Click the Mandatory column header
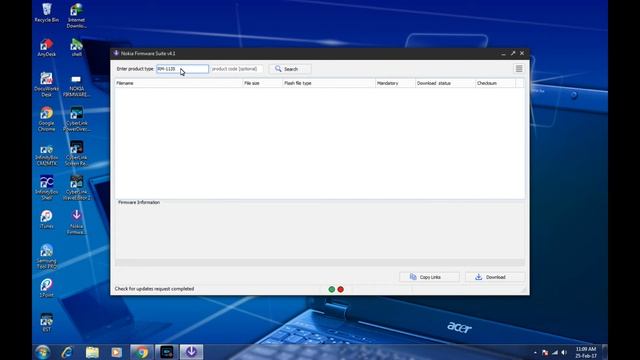Screen dimensions: 640x360 click(x=395, y=83)
